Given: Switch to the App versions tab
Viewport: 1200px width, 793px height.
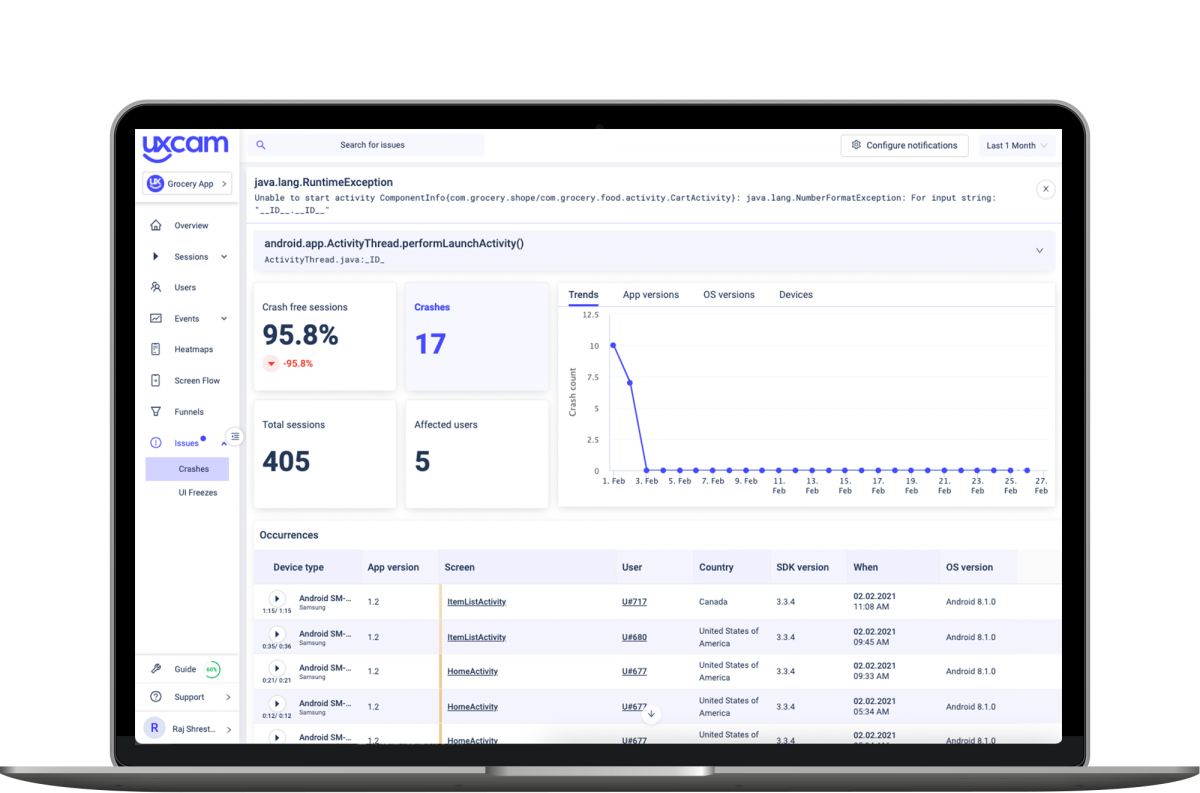Looking at the screenshot, I should point(651,294).
